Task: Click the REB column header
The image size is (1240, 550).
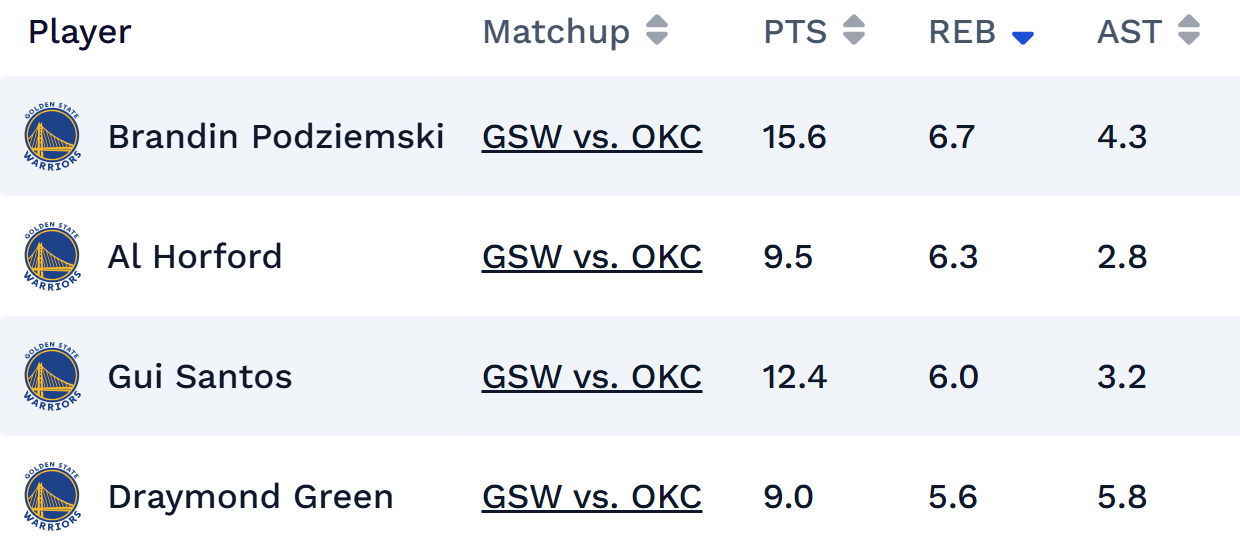Action: (x=962, y=32)
